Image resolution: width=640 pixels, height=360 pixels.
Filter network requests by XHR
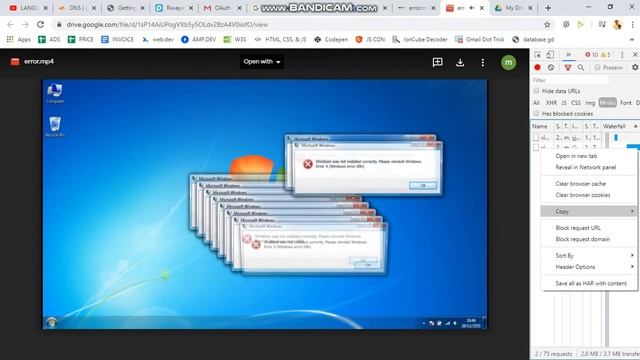tap(551, 103)
